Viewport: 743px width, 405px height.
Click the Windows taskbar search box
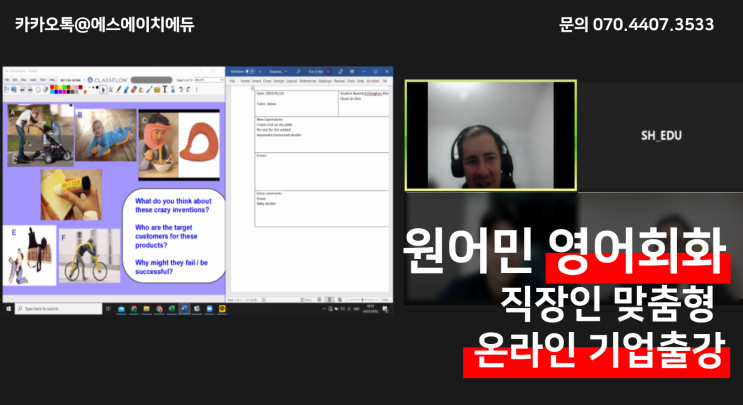coord(58,308)
